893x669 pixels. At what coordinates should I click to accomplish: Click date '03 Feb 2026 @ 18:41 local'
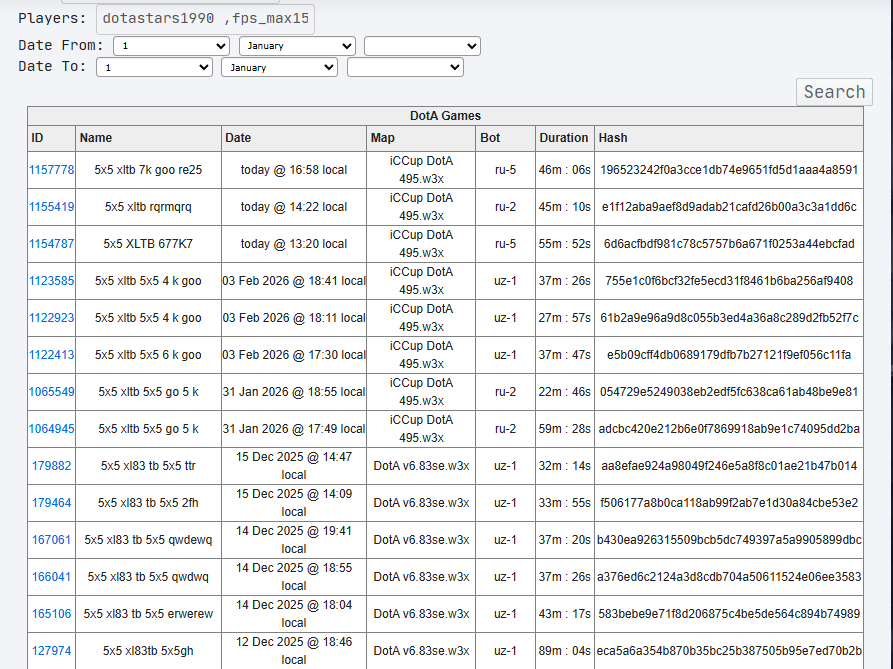click(294, 281)
